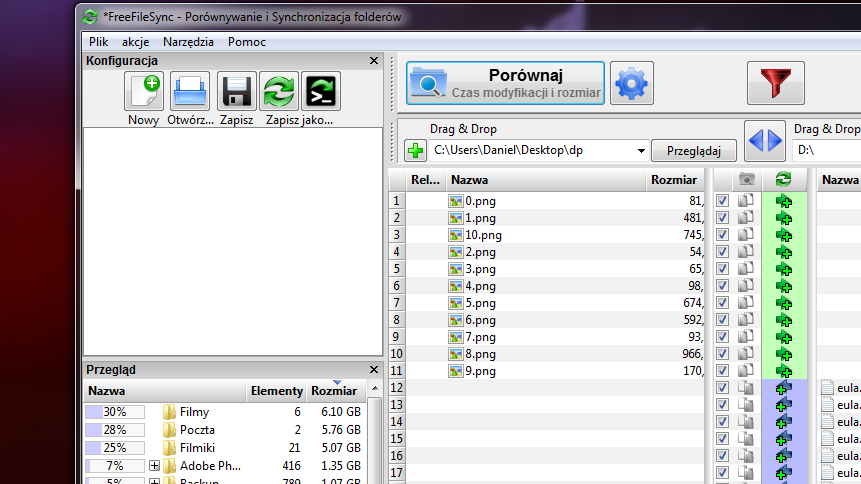Uncheck the checkbox for 2.png row
Screen dimensions: 861x484
point(722,252)
